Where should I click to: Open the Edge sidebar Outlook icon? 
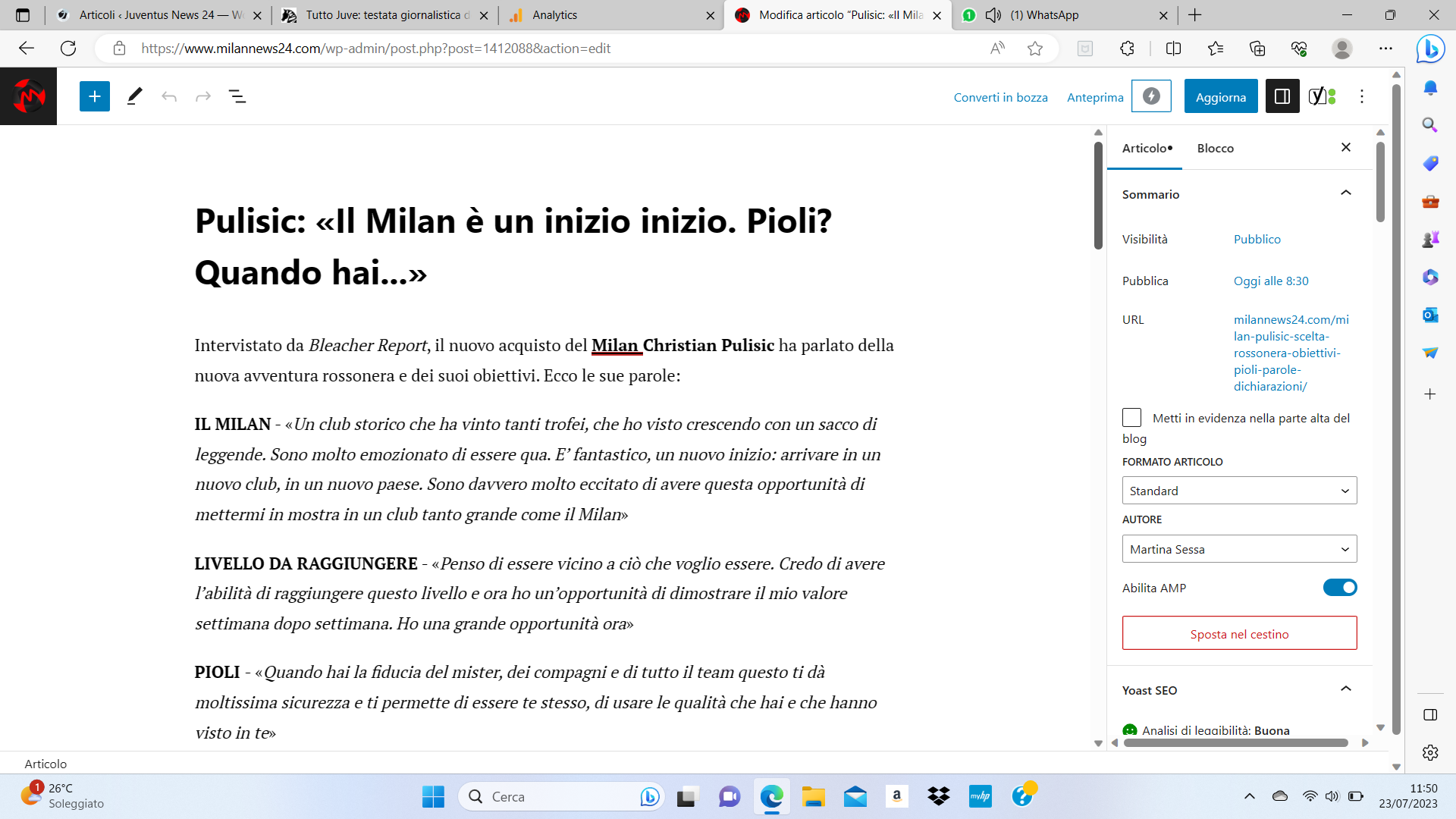pyautogui.click(x=1430, y=315)
